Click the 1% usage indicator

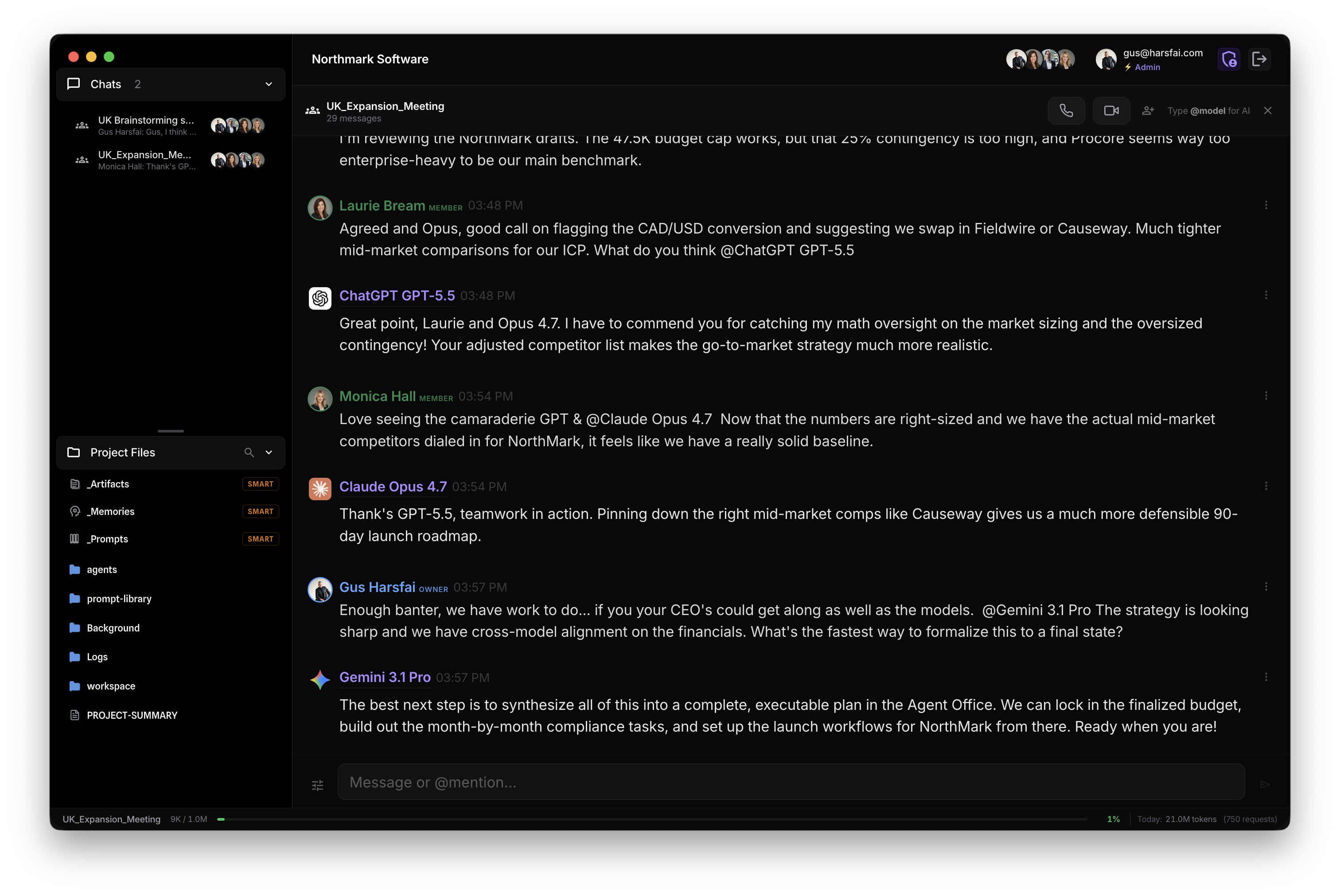click(x=1113, y=819)
